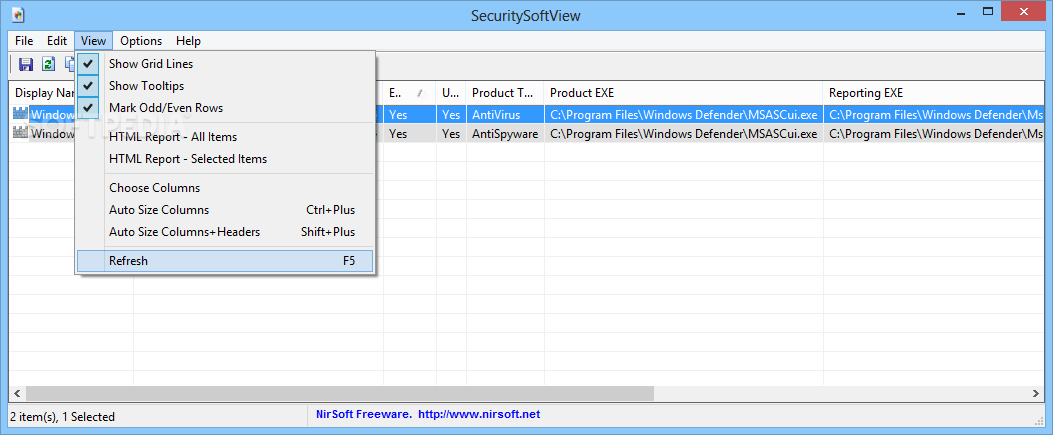
Task: Click Product EXE path in AntiVirus row
Action: [x=684, y=115]
